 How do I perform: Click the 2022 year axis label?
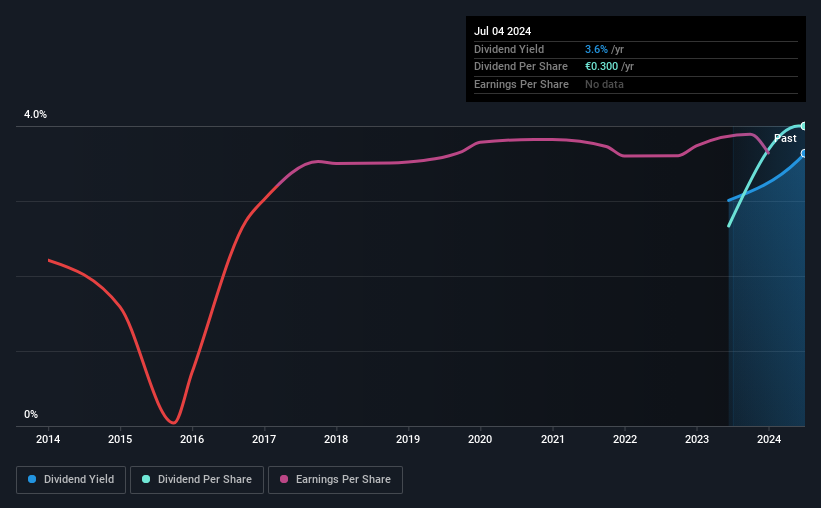(x=625, y=439)
